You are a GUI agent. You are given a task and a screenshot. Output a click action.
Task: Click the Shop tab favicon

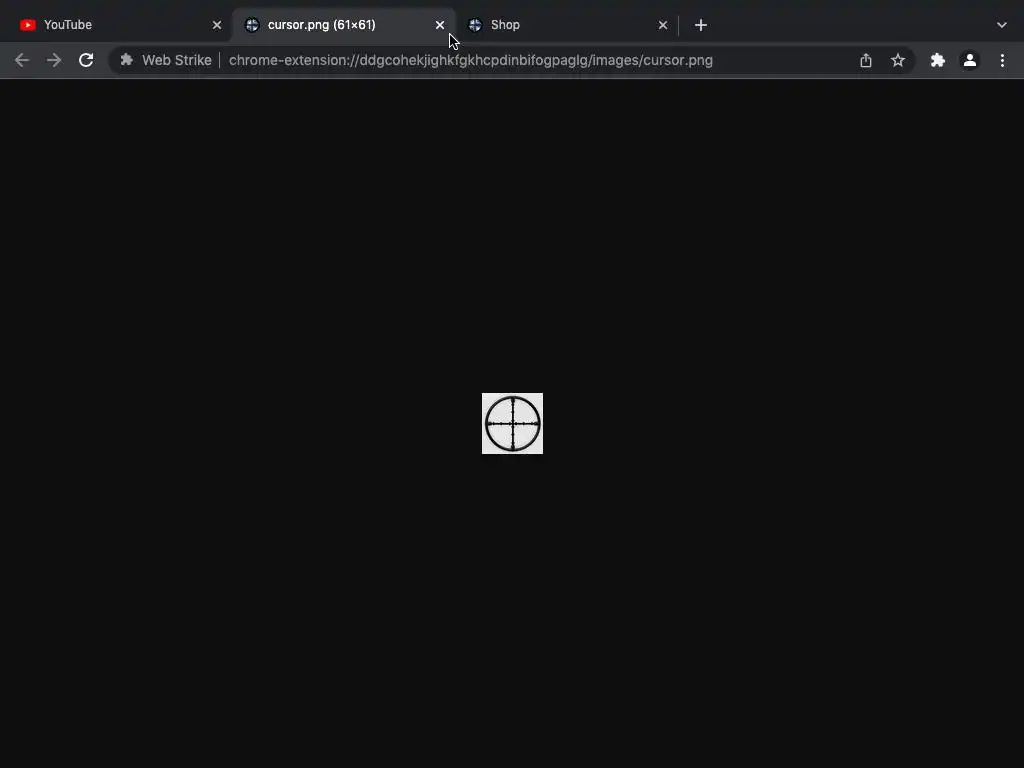click(x=475, y=25)
